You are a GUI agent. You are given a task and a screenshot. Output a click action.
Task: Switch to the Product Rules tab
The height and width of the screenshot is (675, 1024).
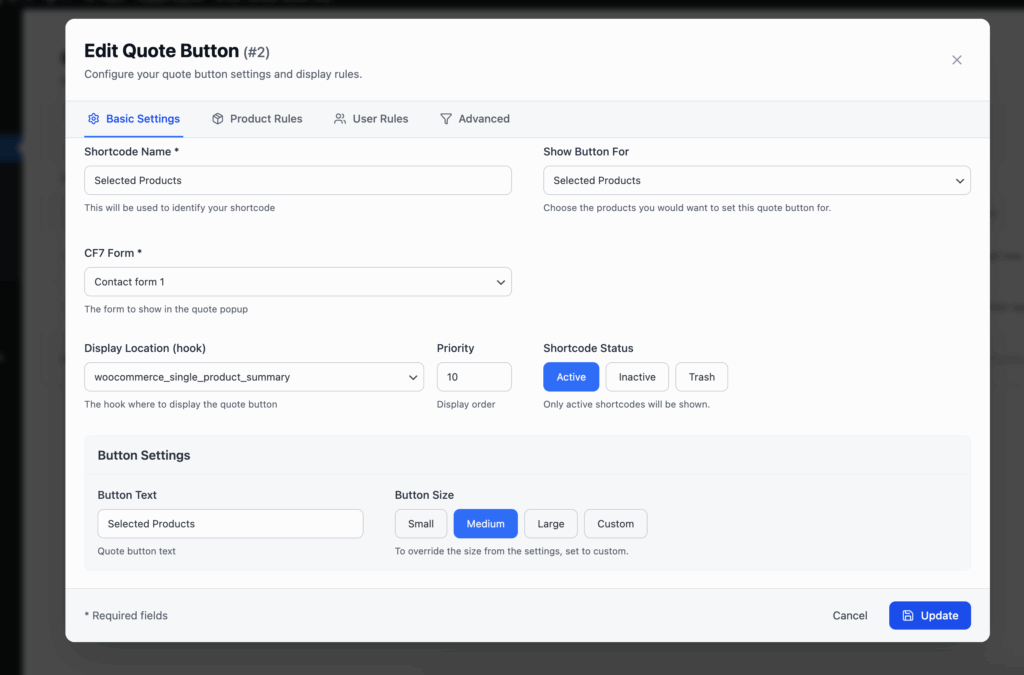pos(265,119)
